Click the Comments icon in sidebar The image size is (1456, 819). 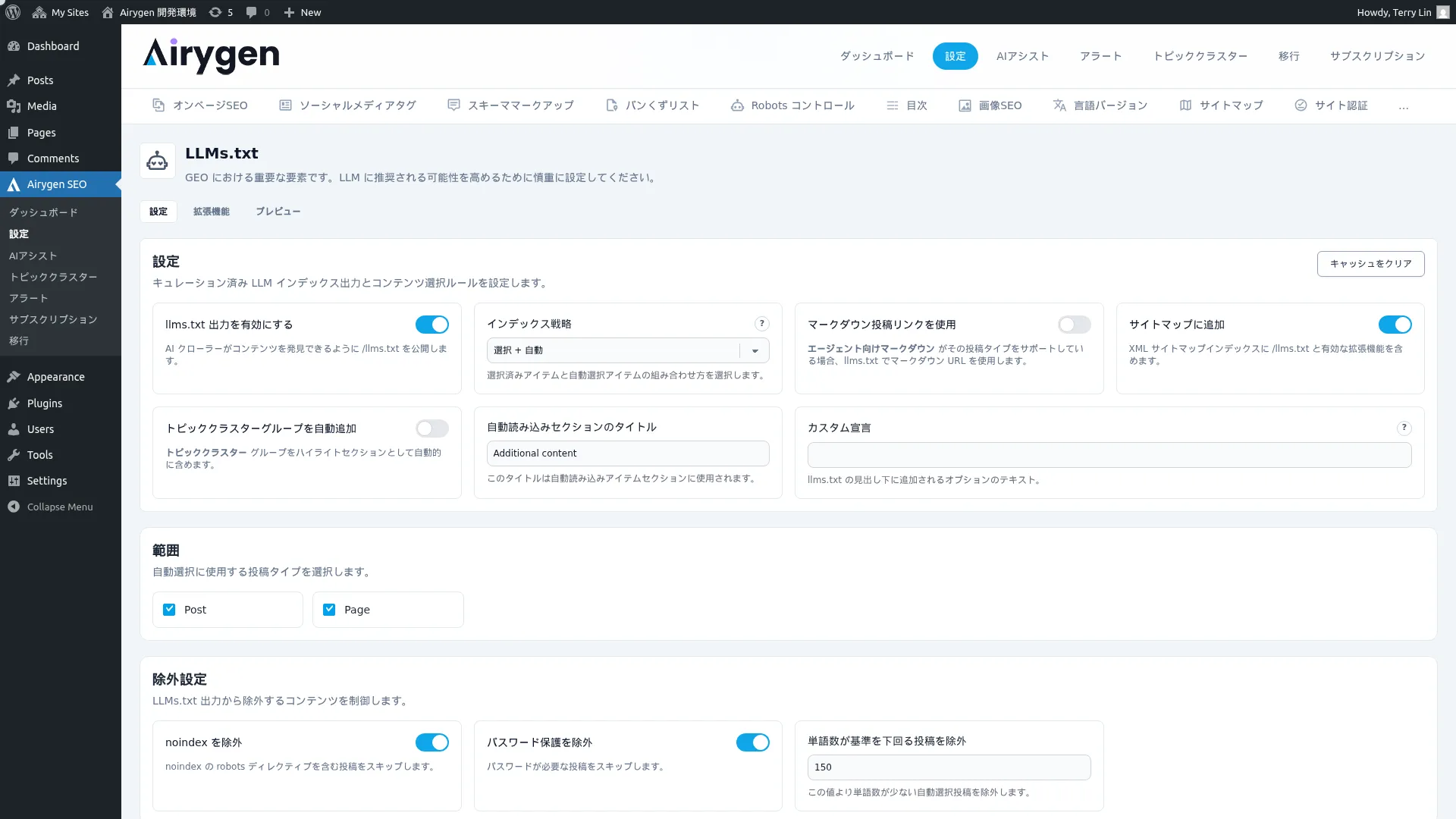[14, 158]
